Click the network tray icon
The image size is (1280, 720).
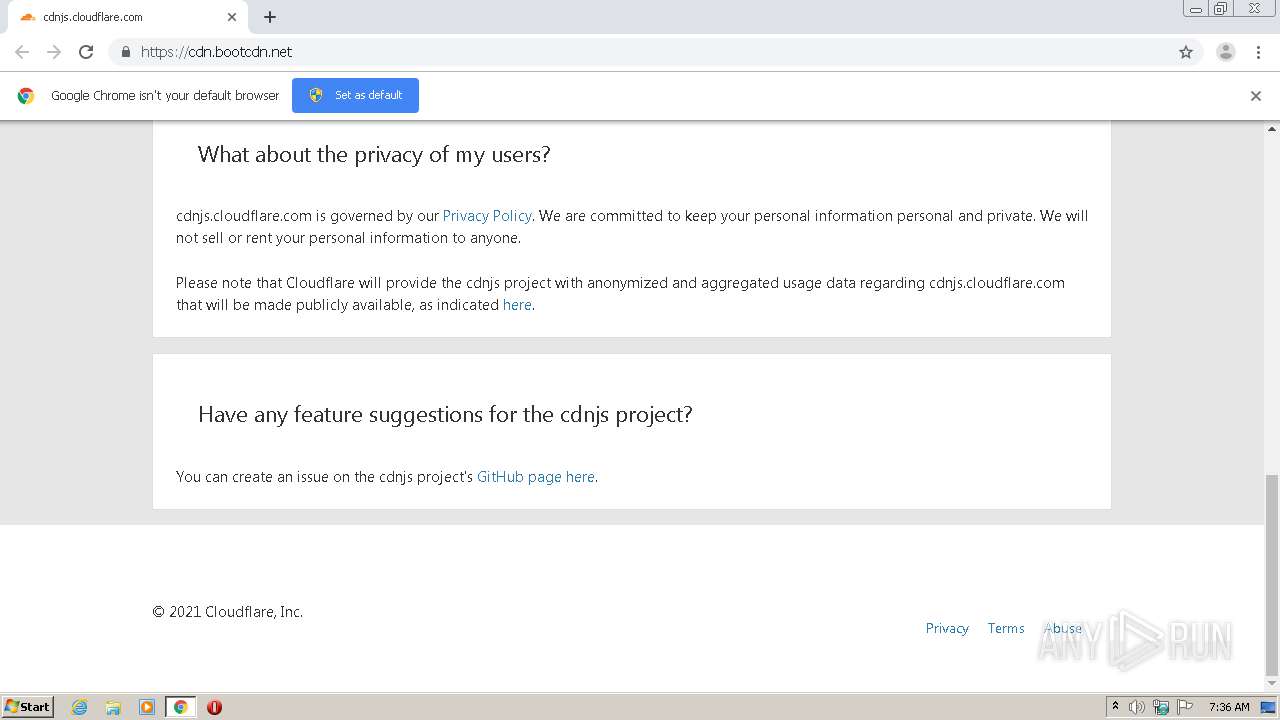tap(1161, 707)
